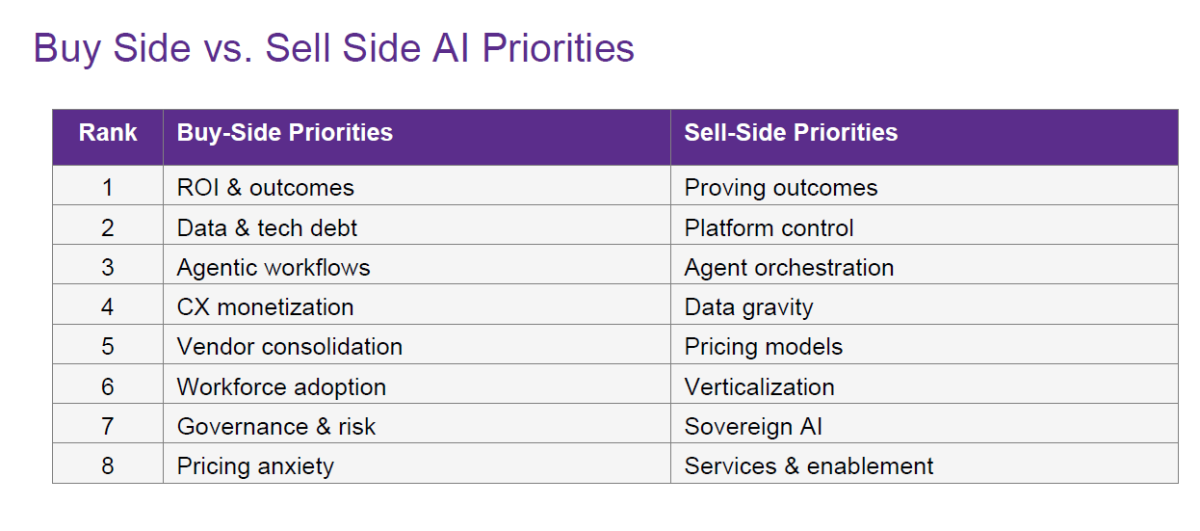This screenshot has width=1200, height=531.
Task: Click the "Agent orchestration" cell
Action: (789, 268)
